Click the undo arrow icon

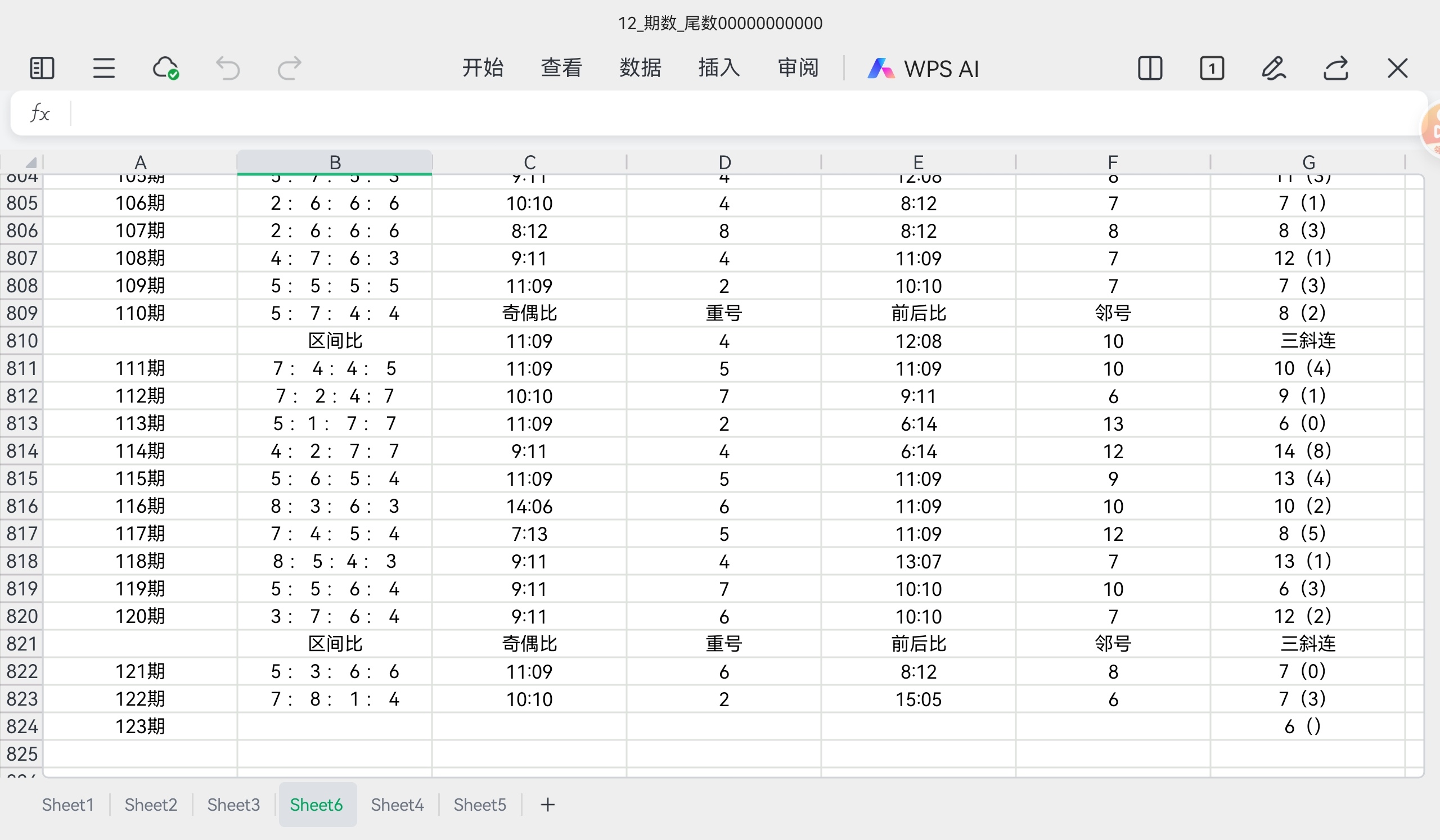(x=227, y=69)
